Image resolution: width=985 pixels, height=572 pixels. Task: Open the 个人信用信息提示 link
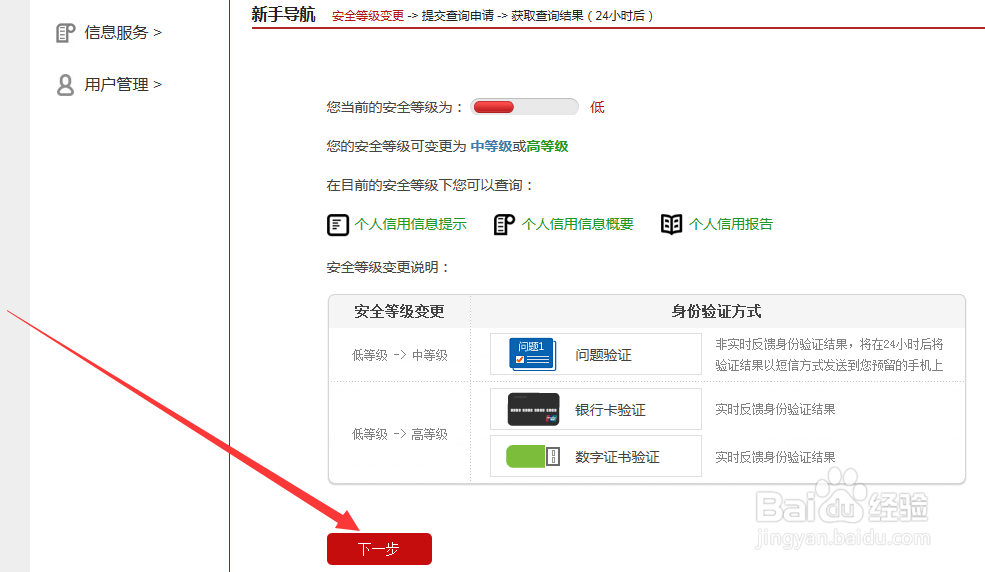(x=410, y=224)
